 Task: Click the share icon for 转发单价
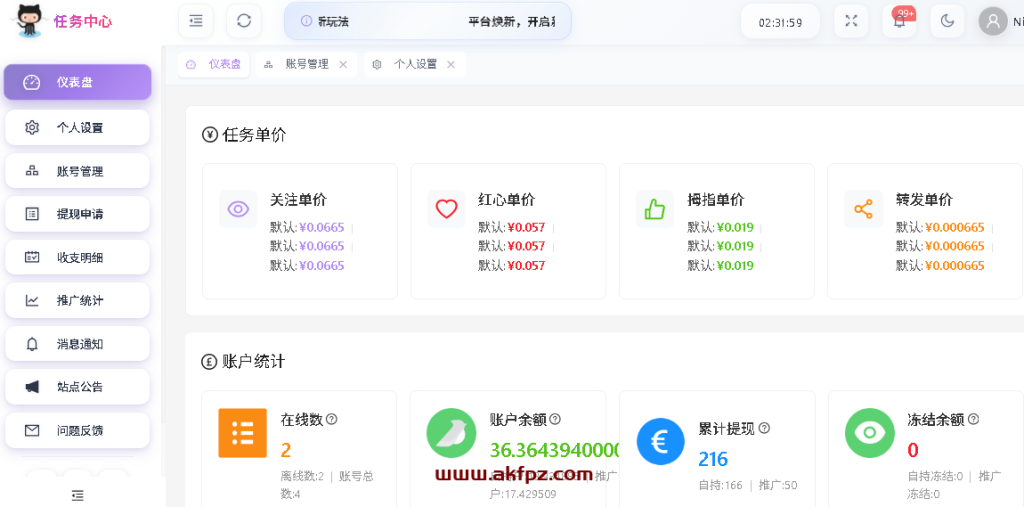click(863, 209)
